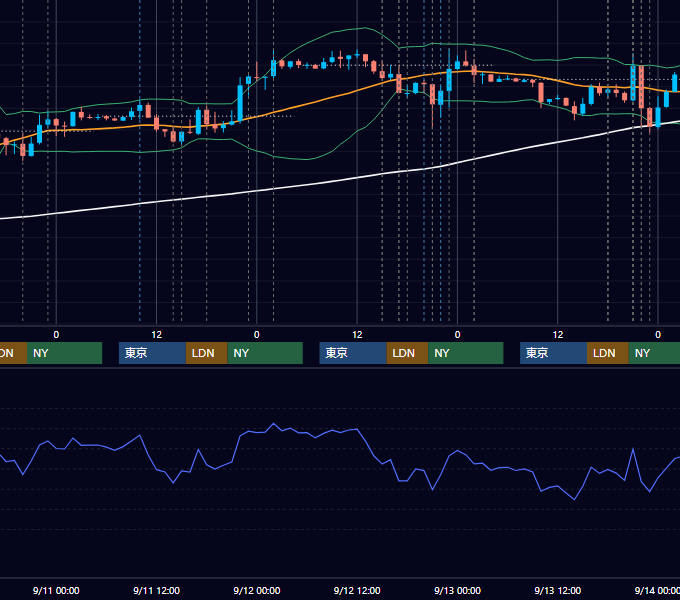Screen dimensions: 680x600
Task: Select the NY session block spanning 9/12 00:00
Action: pyautogui.click(x=265, y=353)
